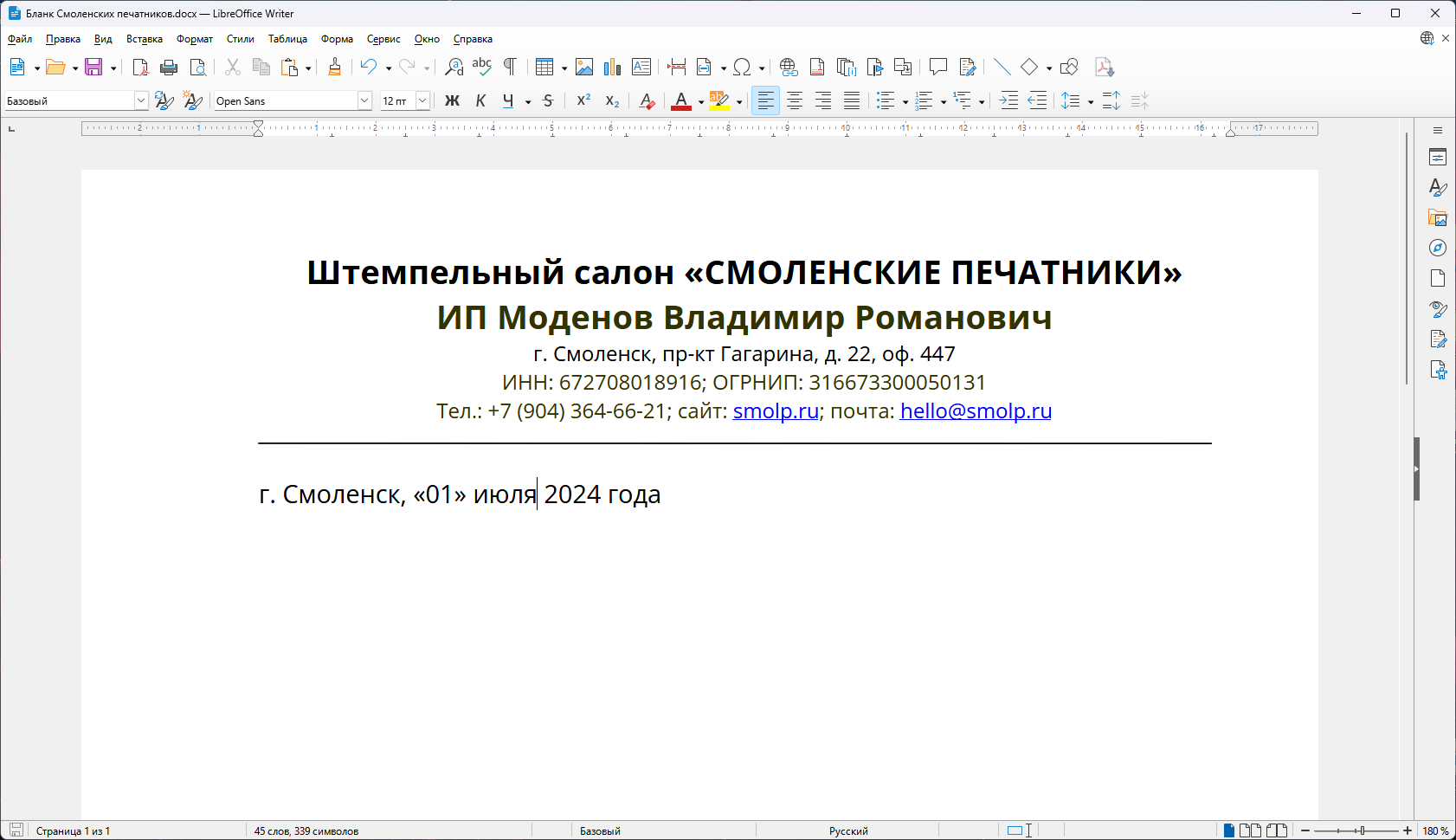
Task: Click the vertical scrollbar thumb
Action: [1407, 259]
